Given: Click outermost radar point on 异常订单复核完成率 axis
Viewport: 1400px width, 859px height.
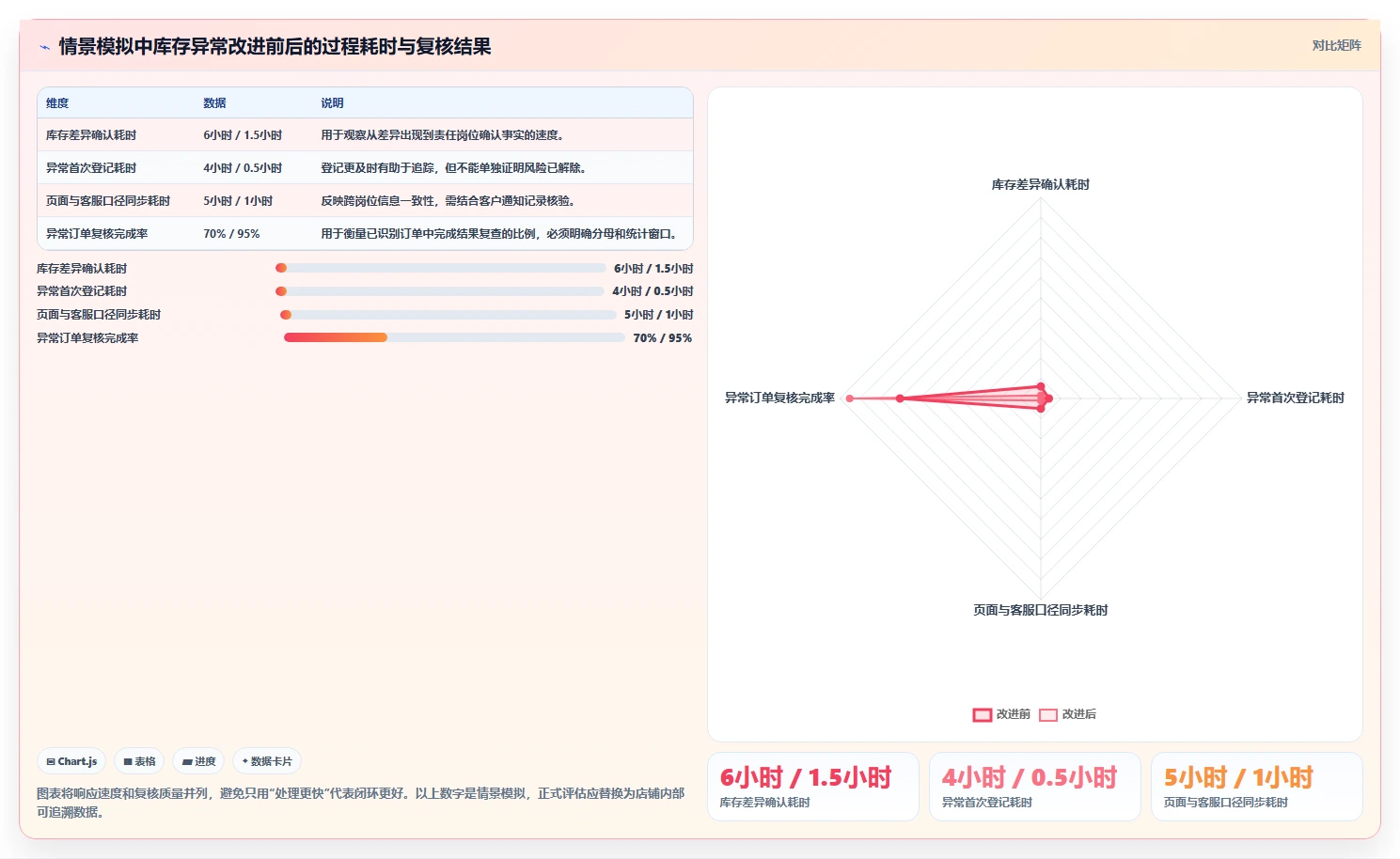Looking at the screenshot, I should [x=850, y=398].
